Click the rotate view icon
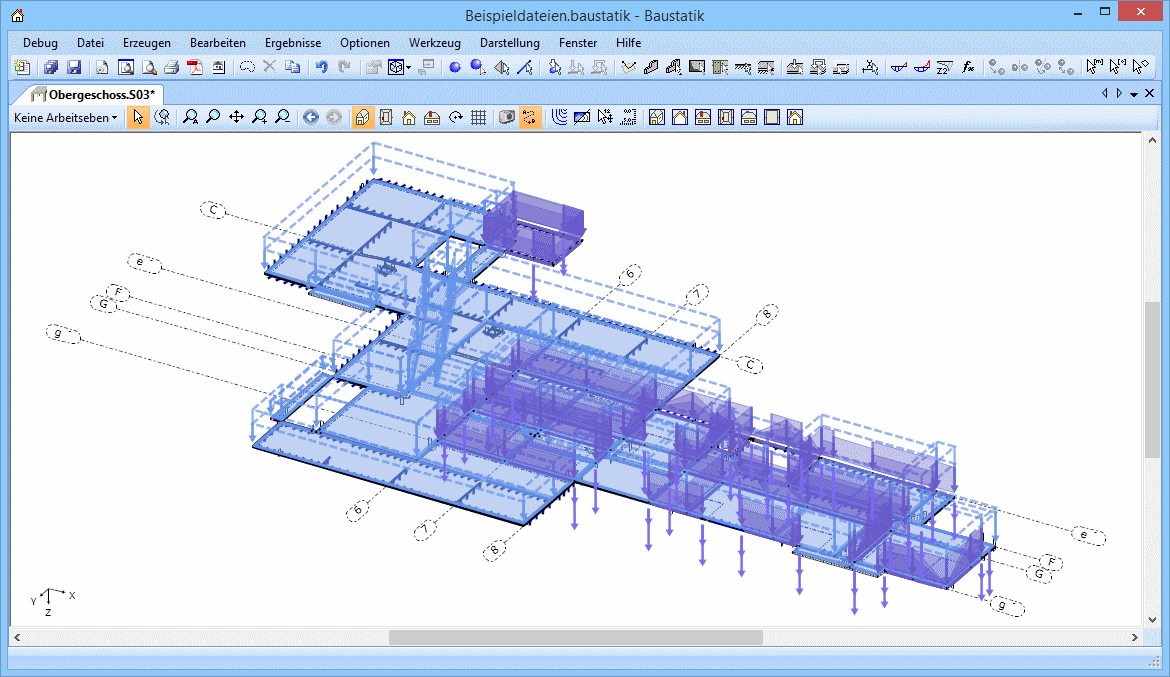 tap(455, 118)
